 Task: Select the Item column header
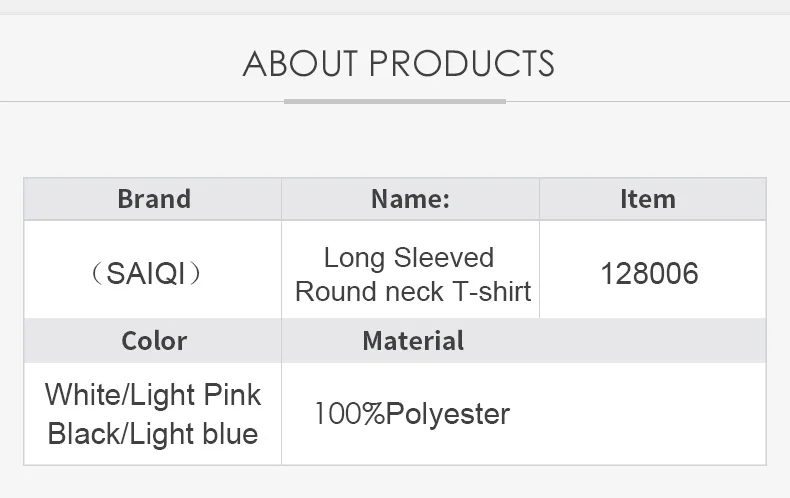pos(647,199)
